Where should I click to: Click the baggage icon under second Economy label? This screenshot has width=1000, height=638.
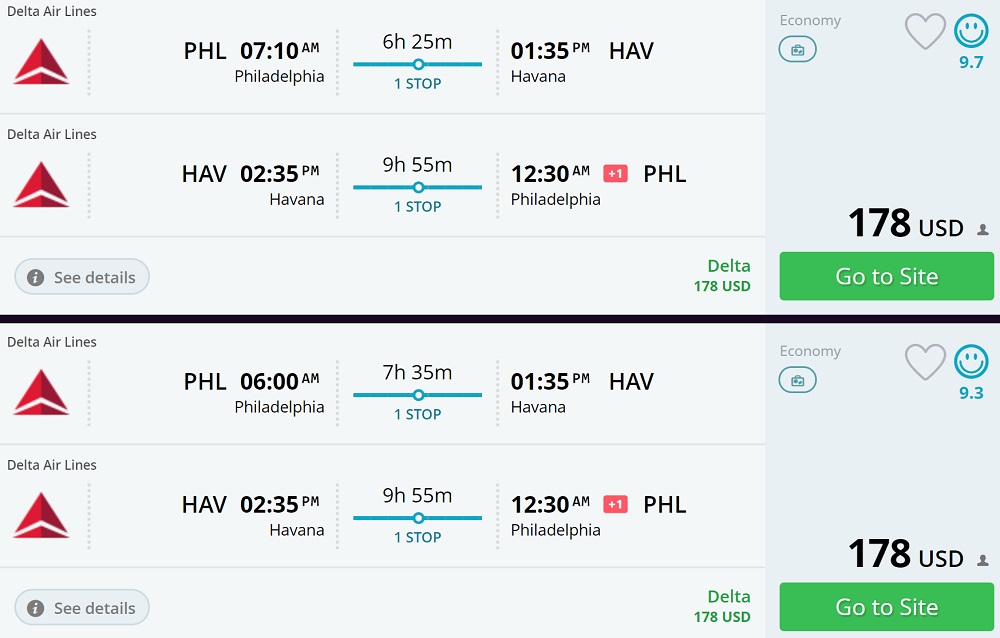(x=798, y=380)
